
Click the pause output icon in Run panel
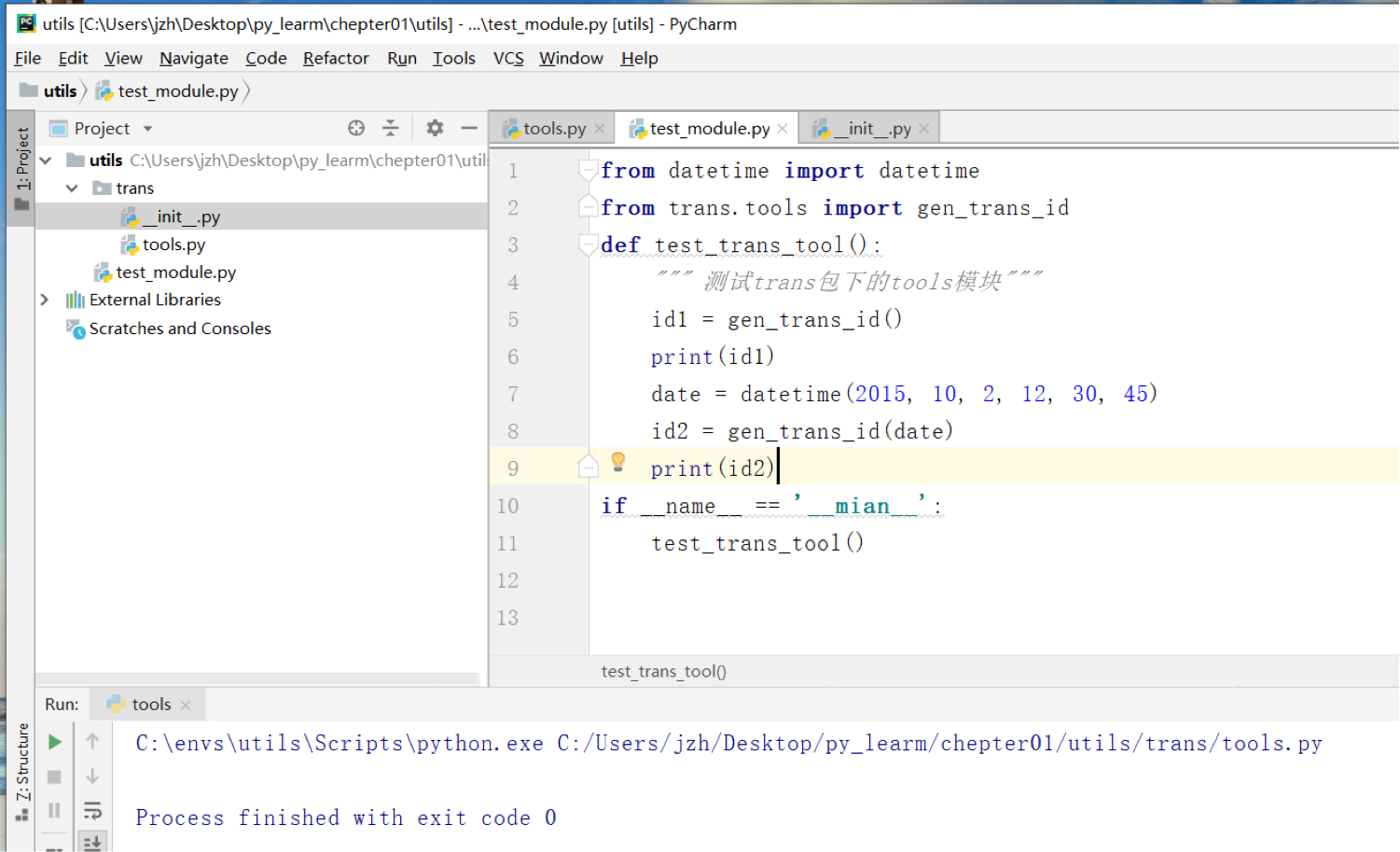55,811
